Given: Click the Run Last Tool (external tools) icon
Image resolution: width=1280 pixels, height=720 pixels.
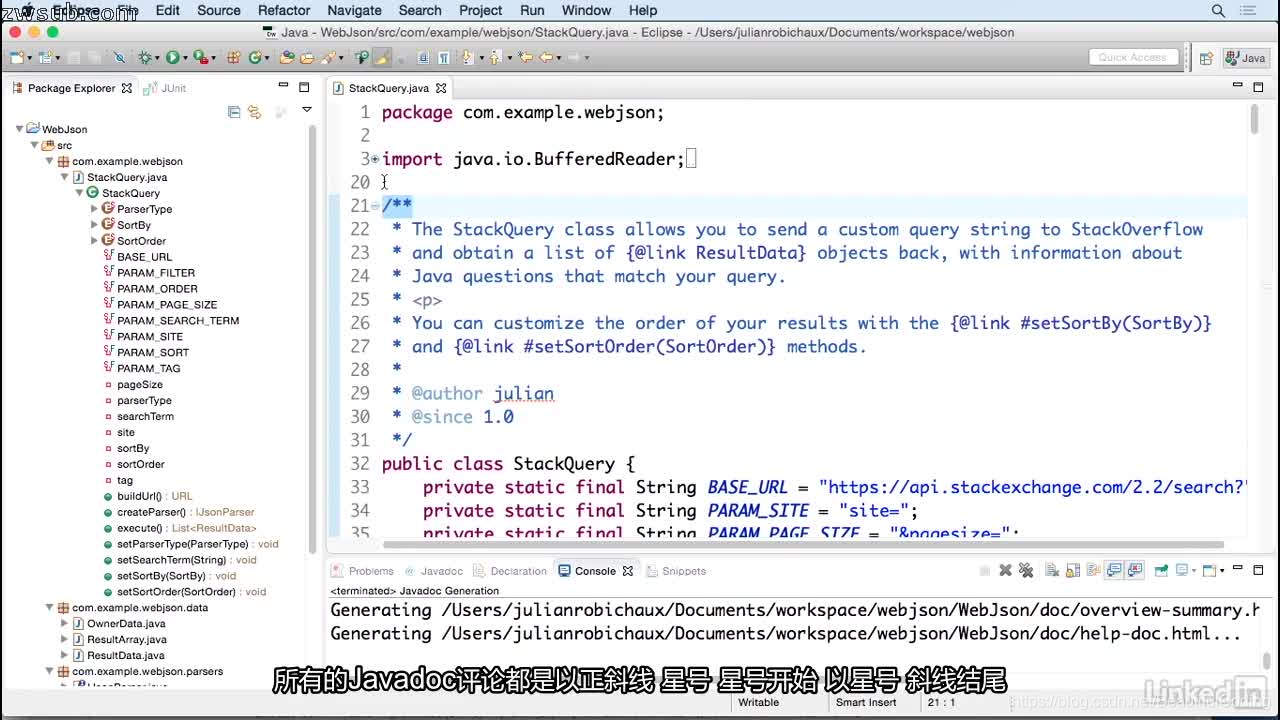Looking at the screenshot, I should click(200, 57).
